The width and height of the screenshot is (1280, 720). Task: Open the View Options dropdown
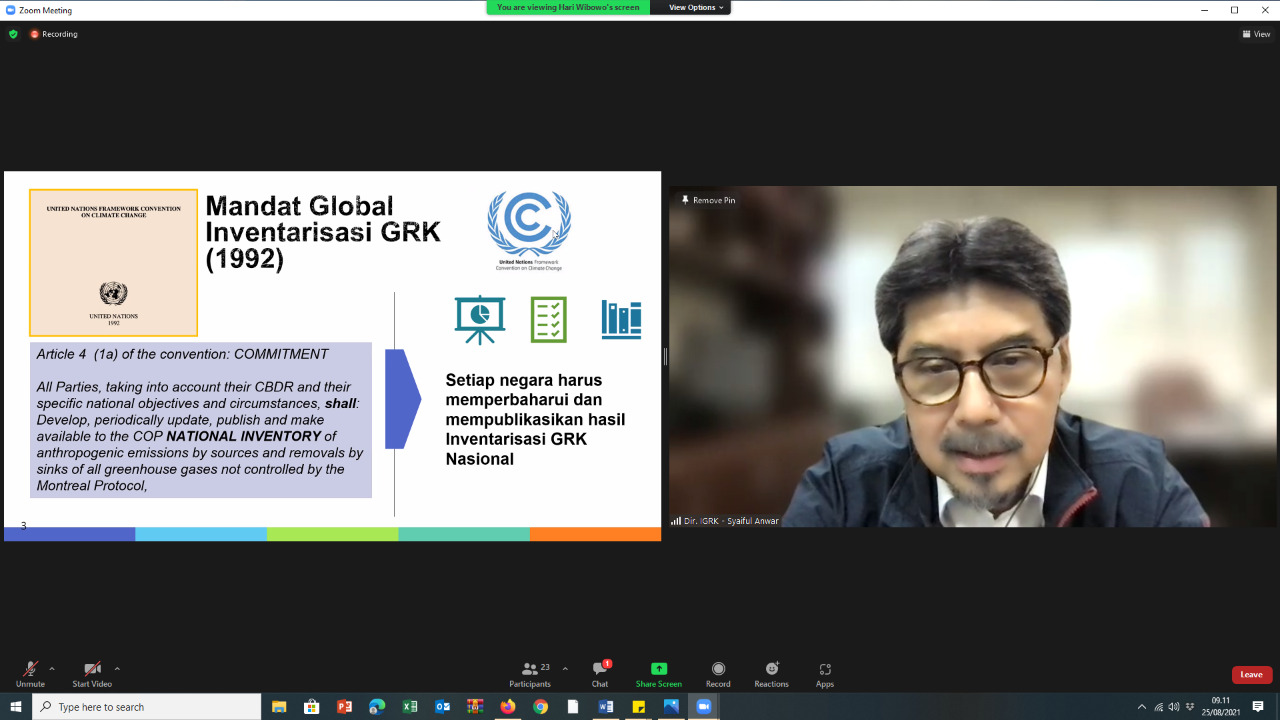[696, 7]
